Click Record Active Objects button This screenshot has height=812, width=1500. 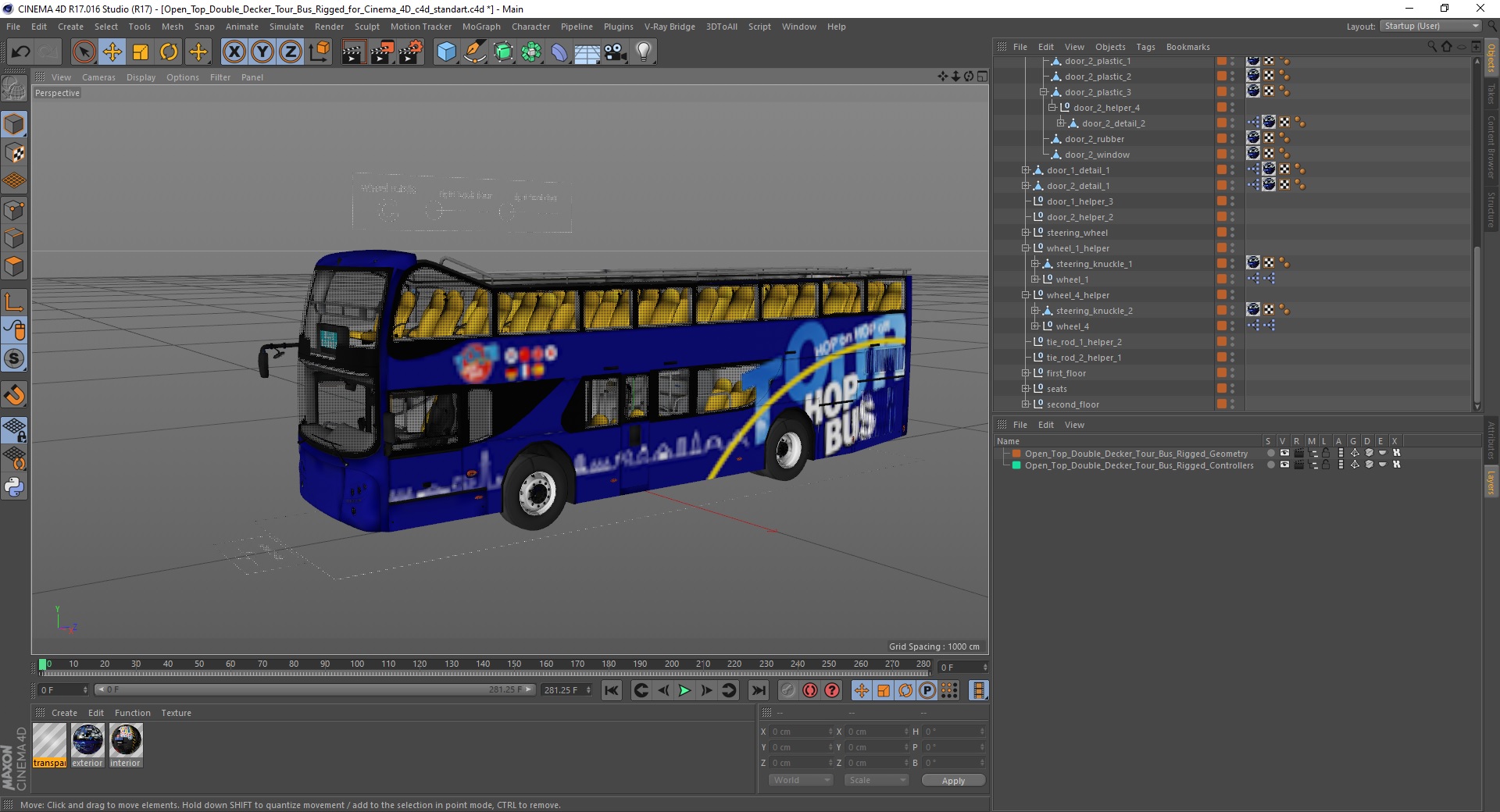(x=787, y=690)
